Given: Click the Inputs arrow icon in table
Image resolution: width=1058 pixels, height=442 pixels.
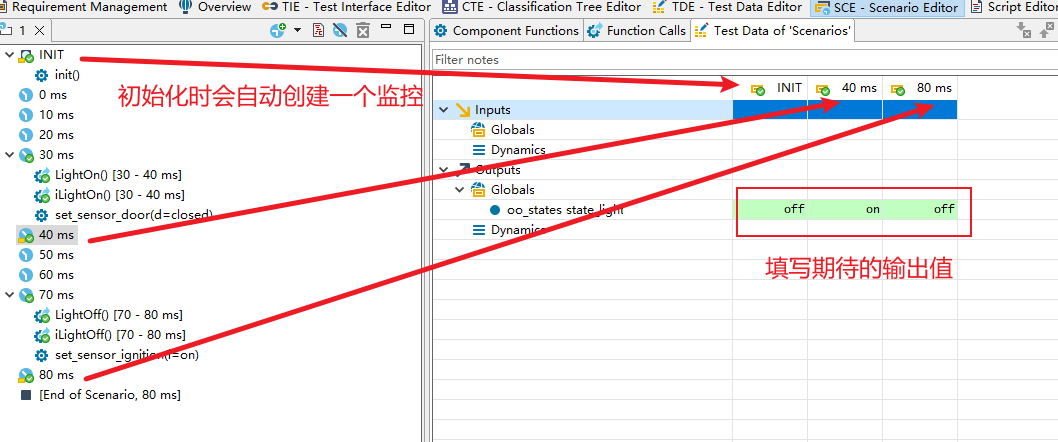Looking at the screenshot, I should point(463,109).
